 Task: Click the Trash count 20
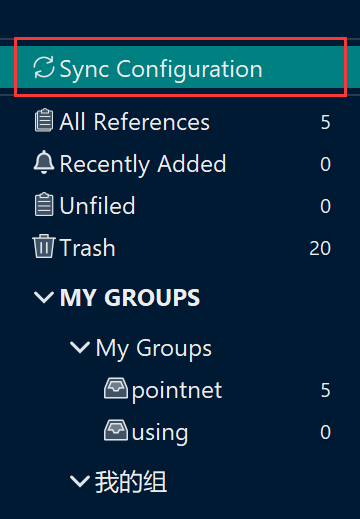320,248
